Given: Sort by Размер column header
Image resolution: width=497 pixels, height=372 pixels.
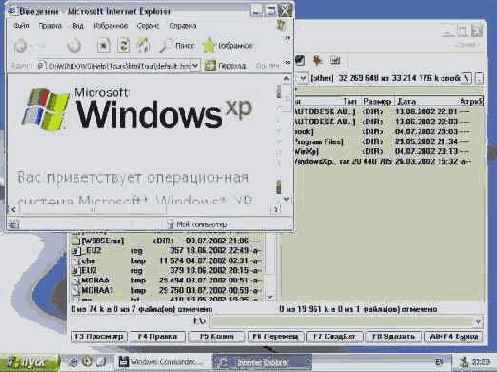Looking at the screenshot, I should pyautogui.click(x=377, y=101).
